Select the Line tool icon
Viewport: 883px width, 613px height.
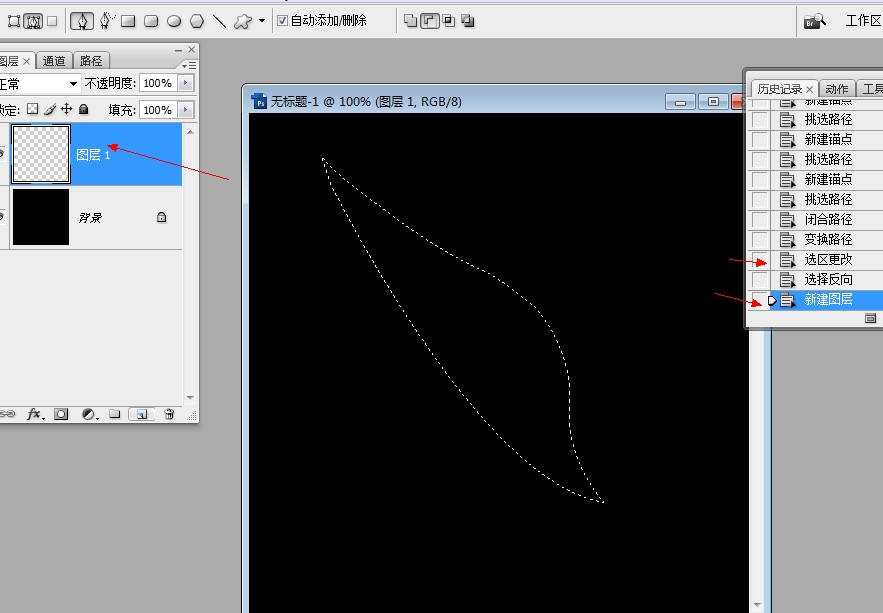[219, 20]
